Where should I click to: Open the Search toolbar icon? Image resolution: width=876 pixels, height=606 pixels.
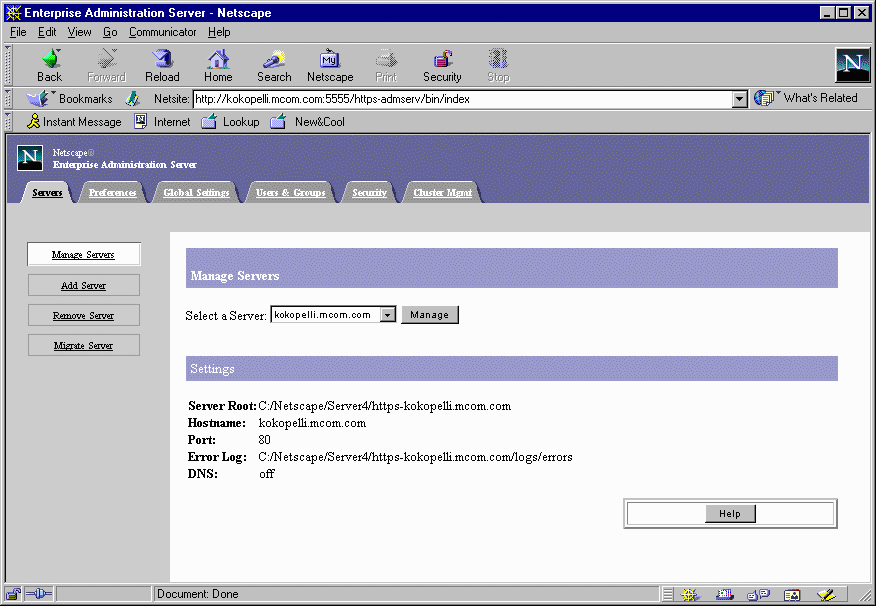(x=274, y=65)
